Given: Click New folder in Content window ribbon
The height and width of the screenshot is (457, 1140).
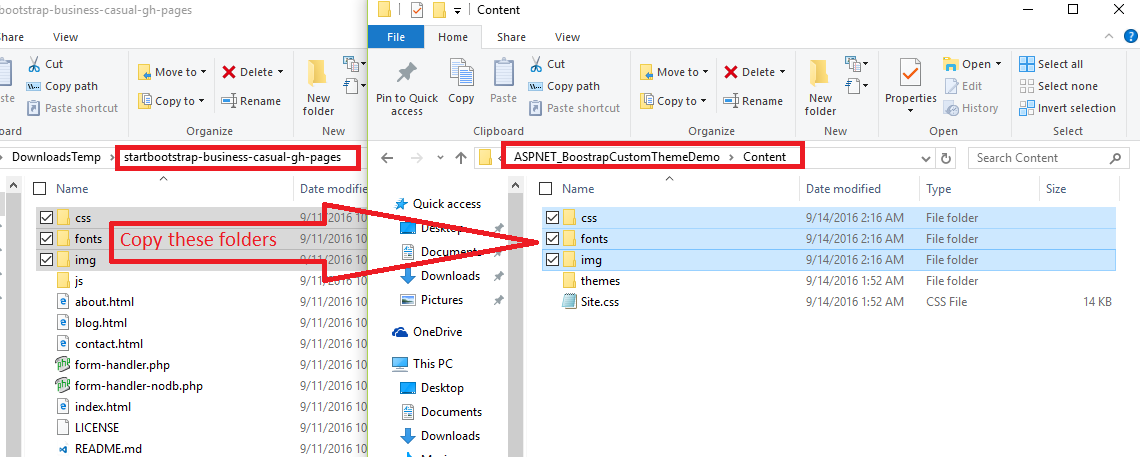Looking at the screenshot, I should [820, 87].
